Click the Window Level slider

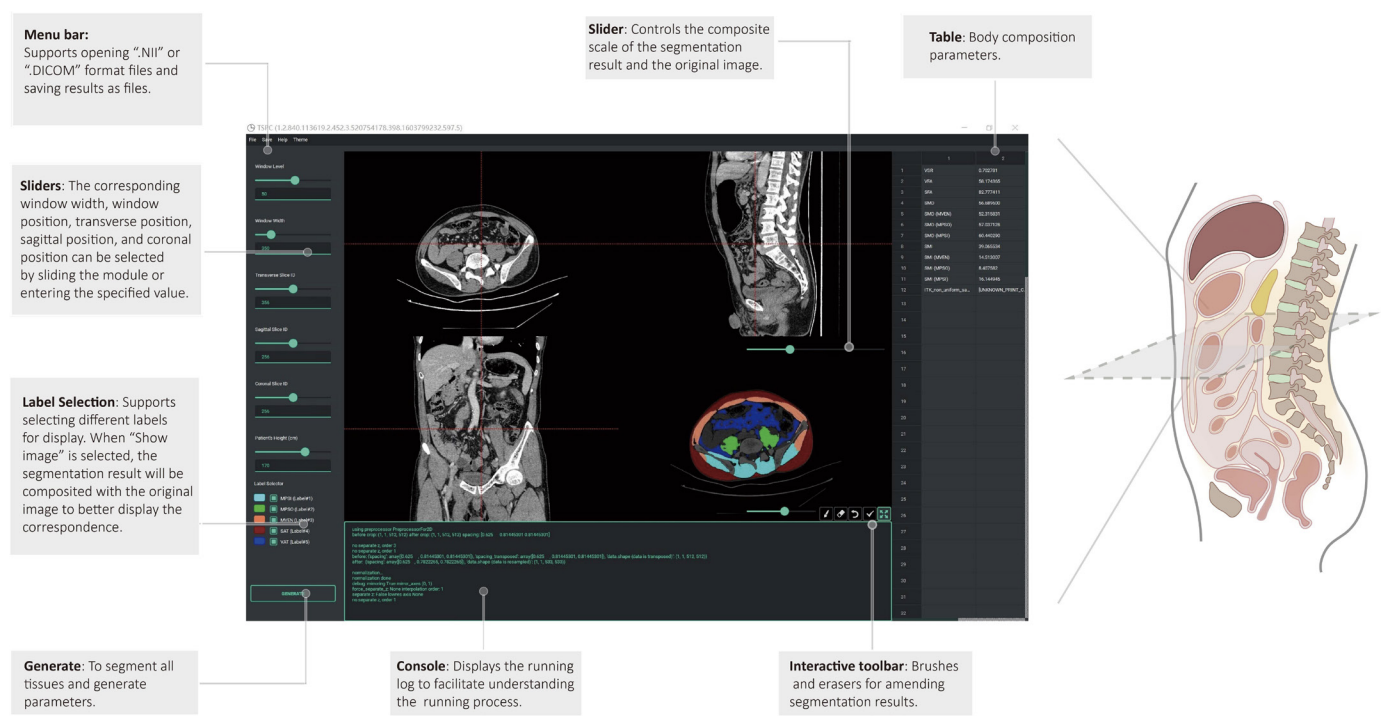293,180
